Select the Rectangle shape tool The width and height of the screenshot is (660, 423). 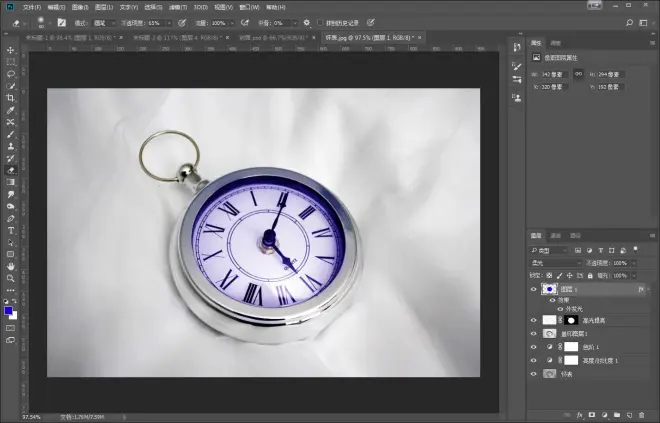pyautogui.click(x=11, y=254)
